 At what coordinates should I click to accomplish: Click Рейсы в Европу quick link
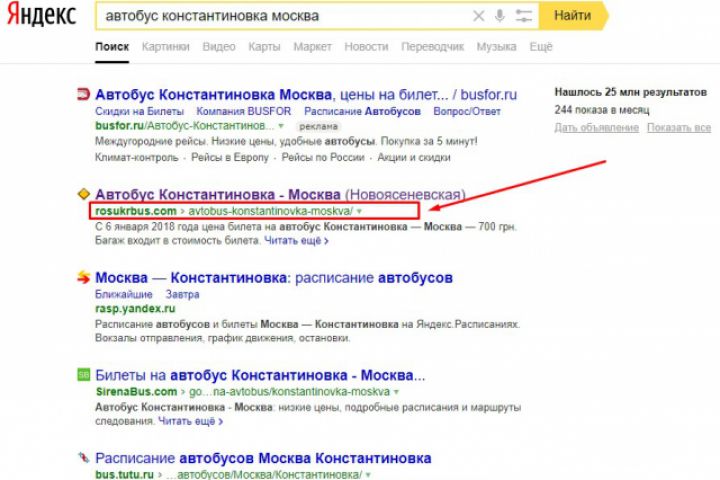click(230, 158)
